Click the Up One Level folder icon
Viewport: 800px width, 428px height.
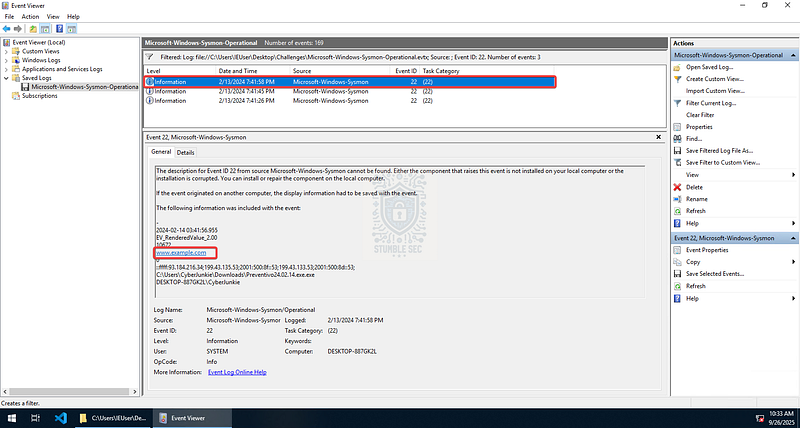point(33,29)
